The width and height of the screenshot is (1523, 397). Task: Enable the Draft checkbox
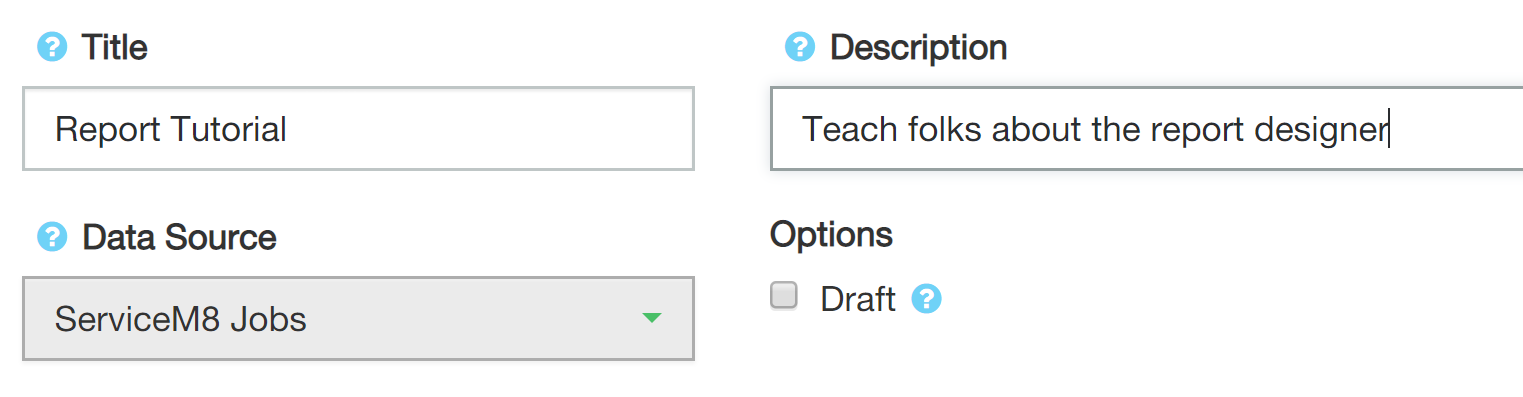pos(784,295)
